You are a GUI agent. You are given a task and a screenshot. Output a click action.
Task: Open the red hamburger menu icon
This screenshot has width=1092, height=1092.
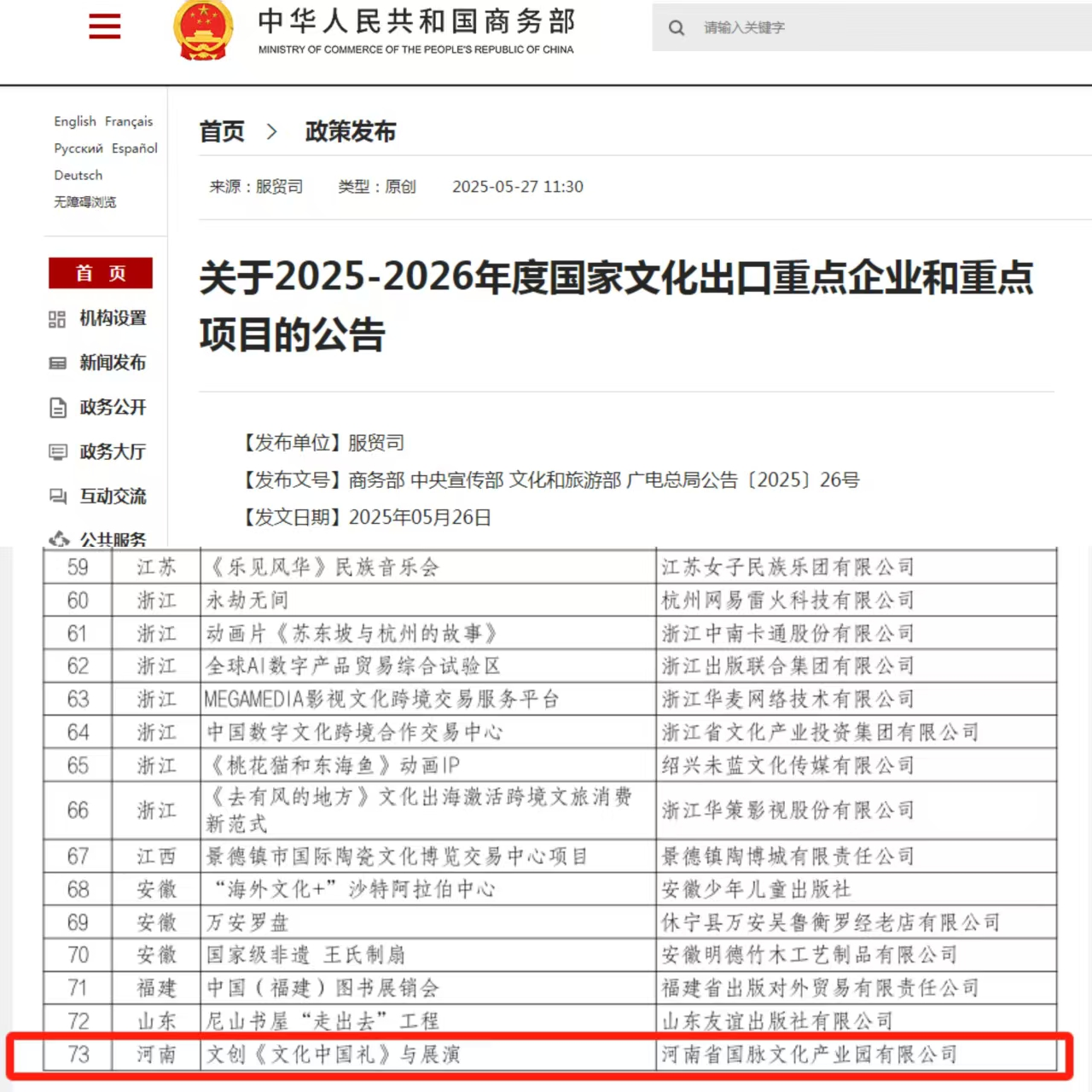pyautogui.click(x=104, y=26)
